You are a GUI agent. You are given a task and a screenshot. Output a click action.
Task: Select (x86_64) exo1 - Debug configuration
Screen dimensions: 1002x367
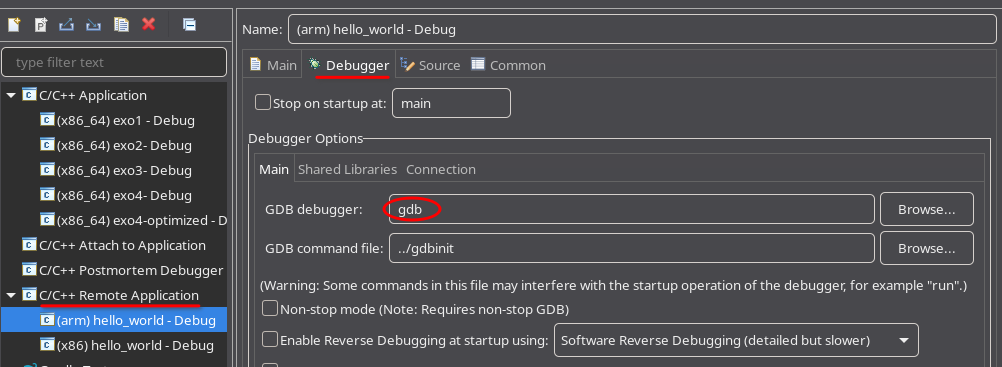click(125, 120)
